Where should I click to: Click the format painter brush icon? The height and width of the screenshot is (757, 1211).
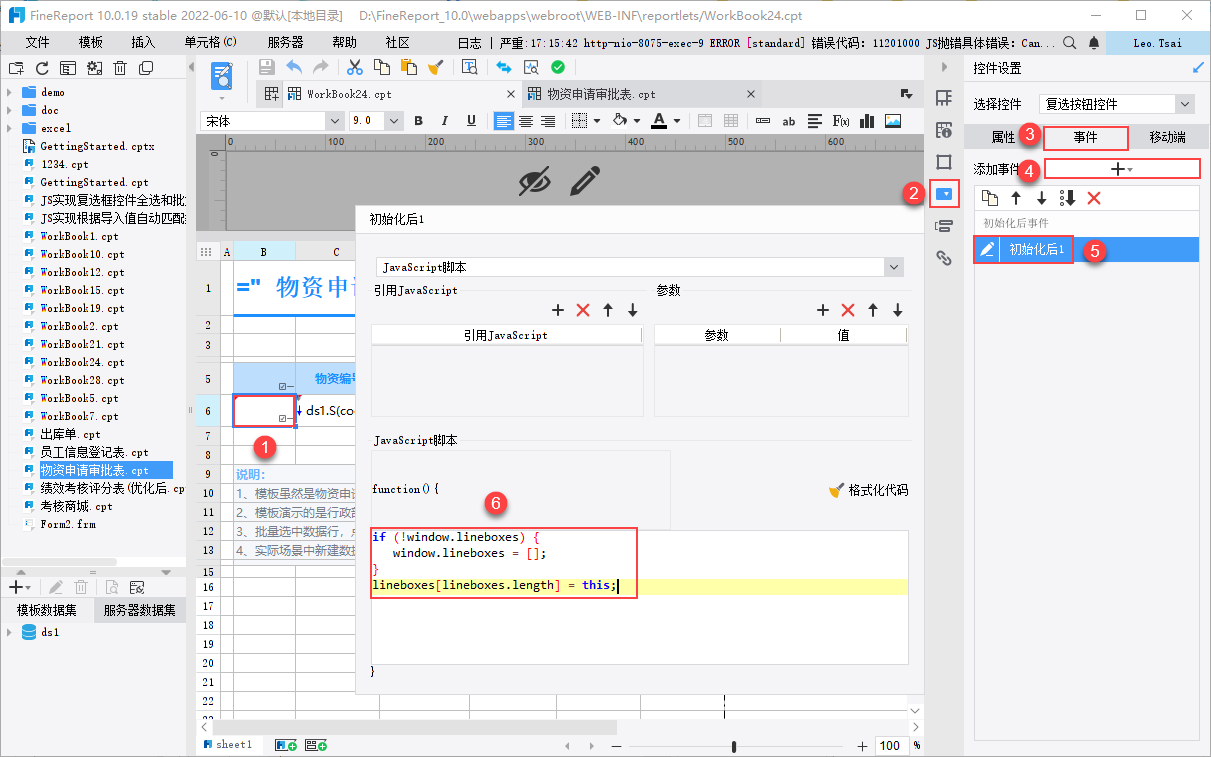pos(435,67)
